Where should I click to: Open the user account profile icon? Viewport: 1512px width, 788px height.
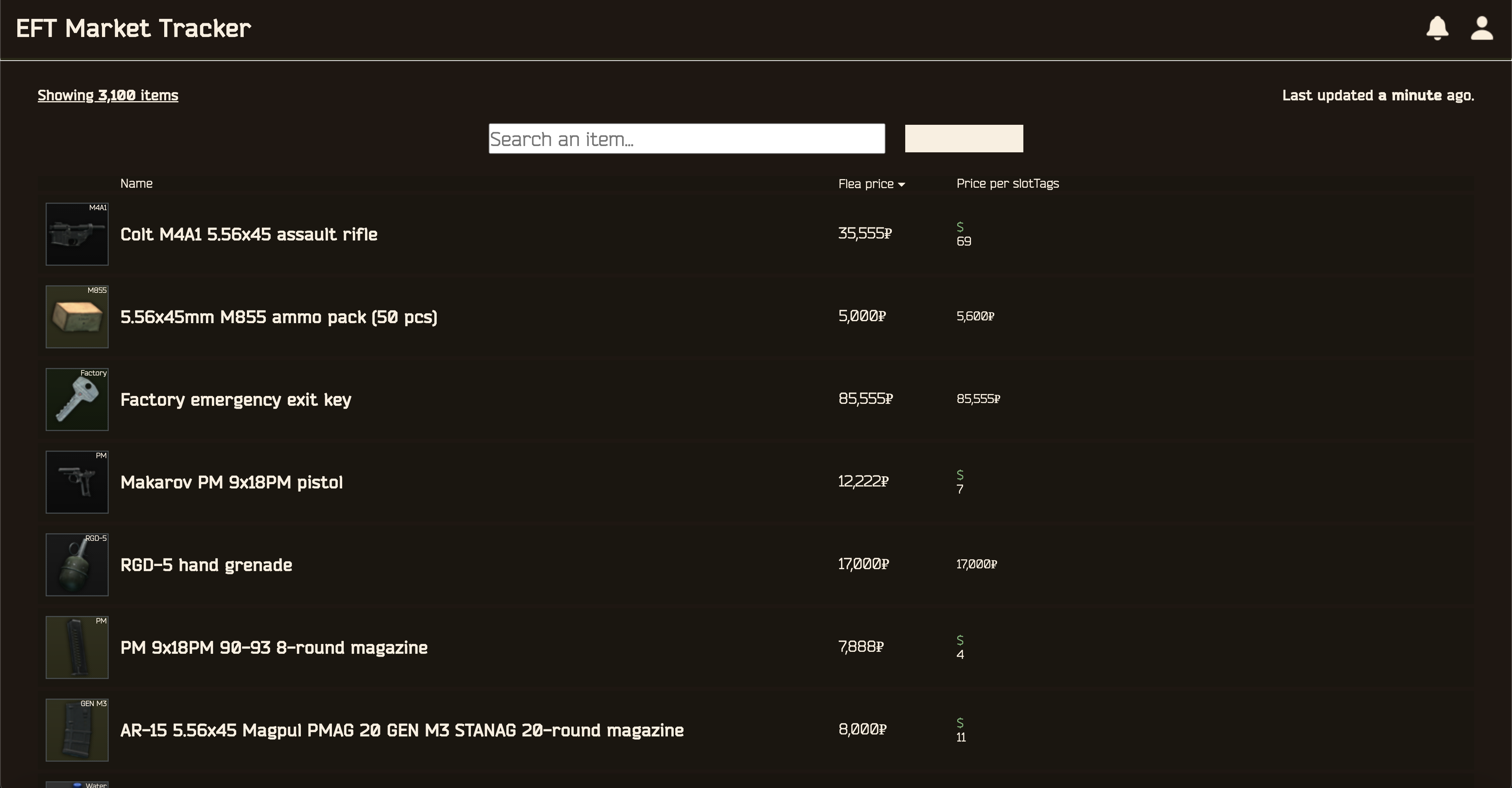(x=1481, y=28)
